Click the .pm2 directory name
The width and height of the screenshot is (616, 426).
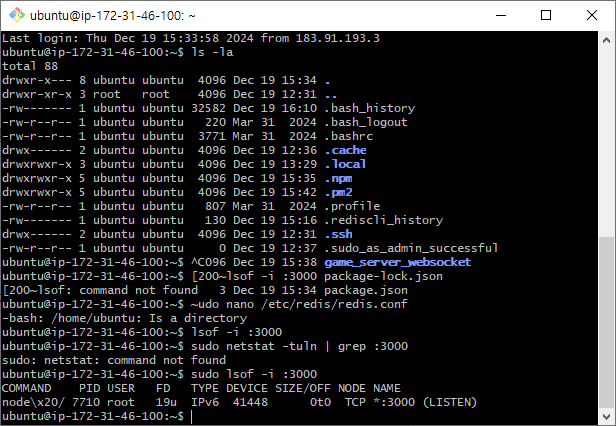coord(339,192)
